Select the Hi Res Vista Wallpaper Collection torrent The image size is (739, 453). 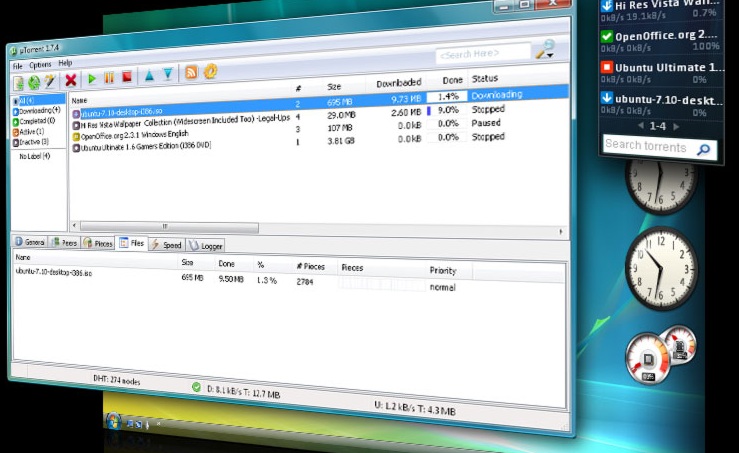[x=185, y=122]
